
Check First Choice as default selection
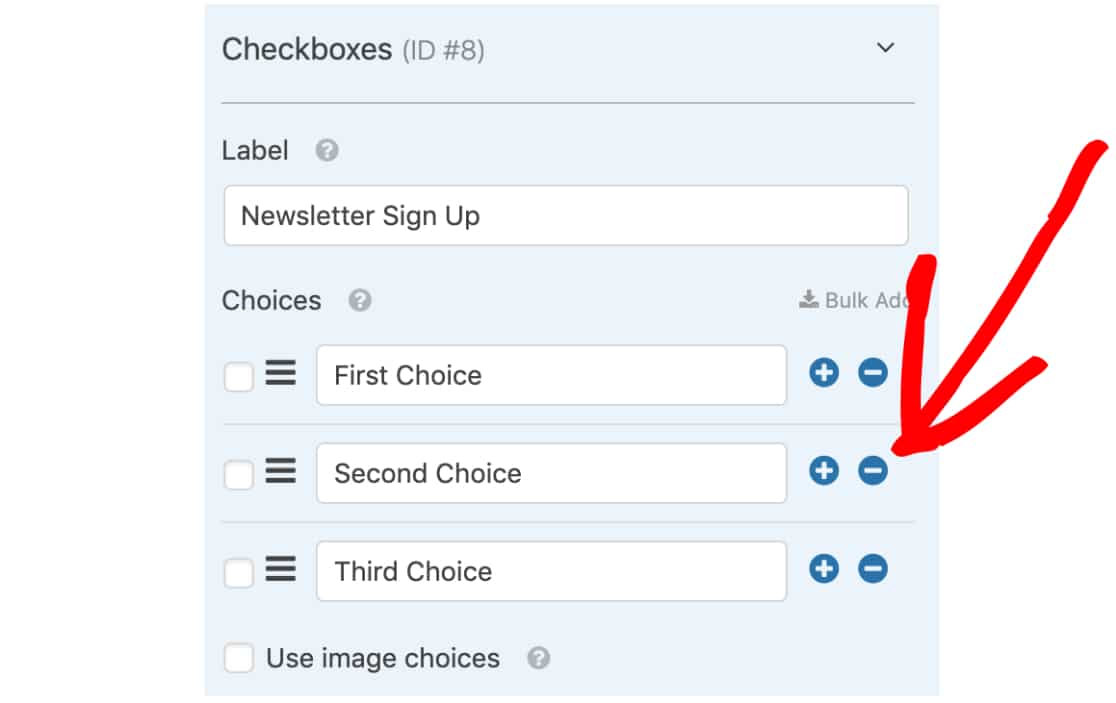(x=238, y=376)
